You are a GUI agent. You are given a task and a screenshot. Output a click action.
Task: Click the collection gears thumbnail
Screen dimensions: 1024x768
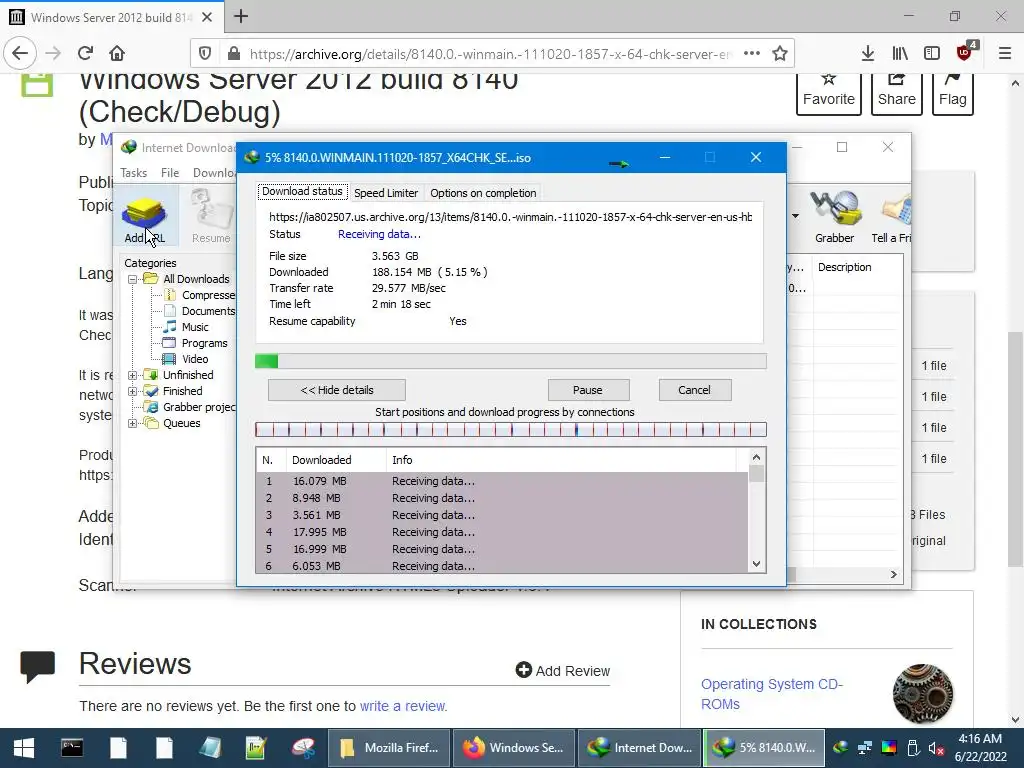pos(922,694)
